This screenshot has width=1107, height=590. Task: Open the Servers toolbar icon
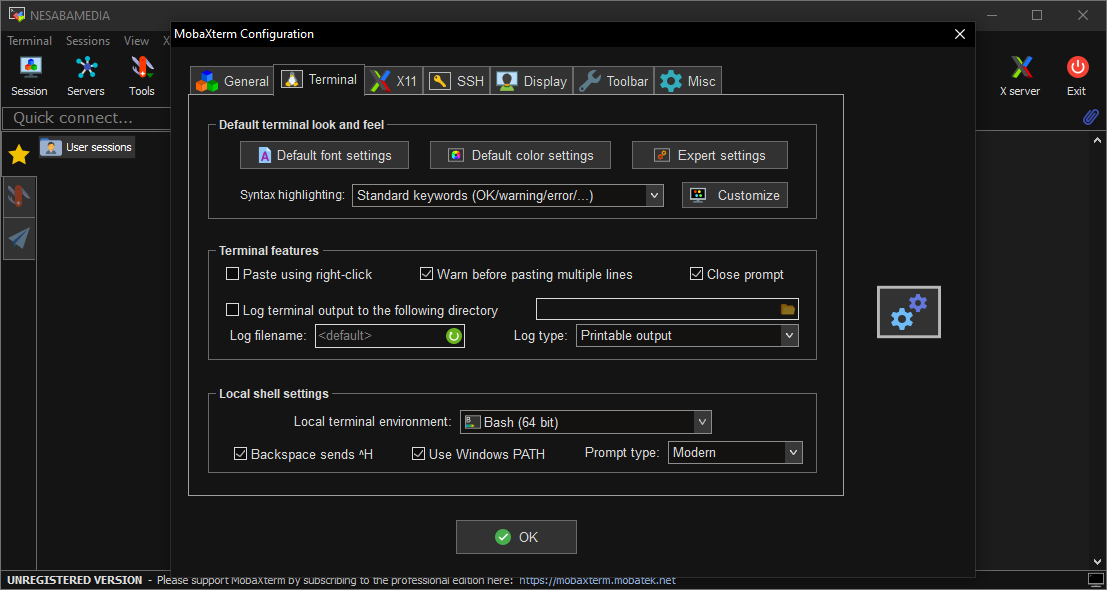pyautogui.click(x=86, y=76)
